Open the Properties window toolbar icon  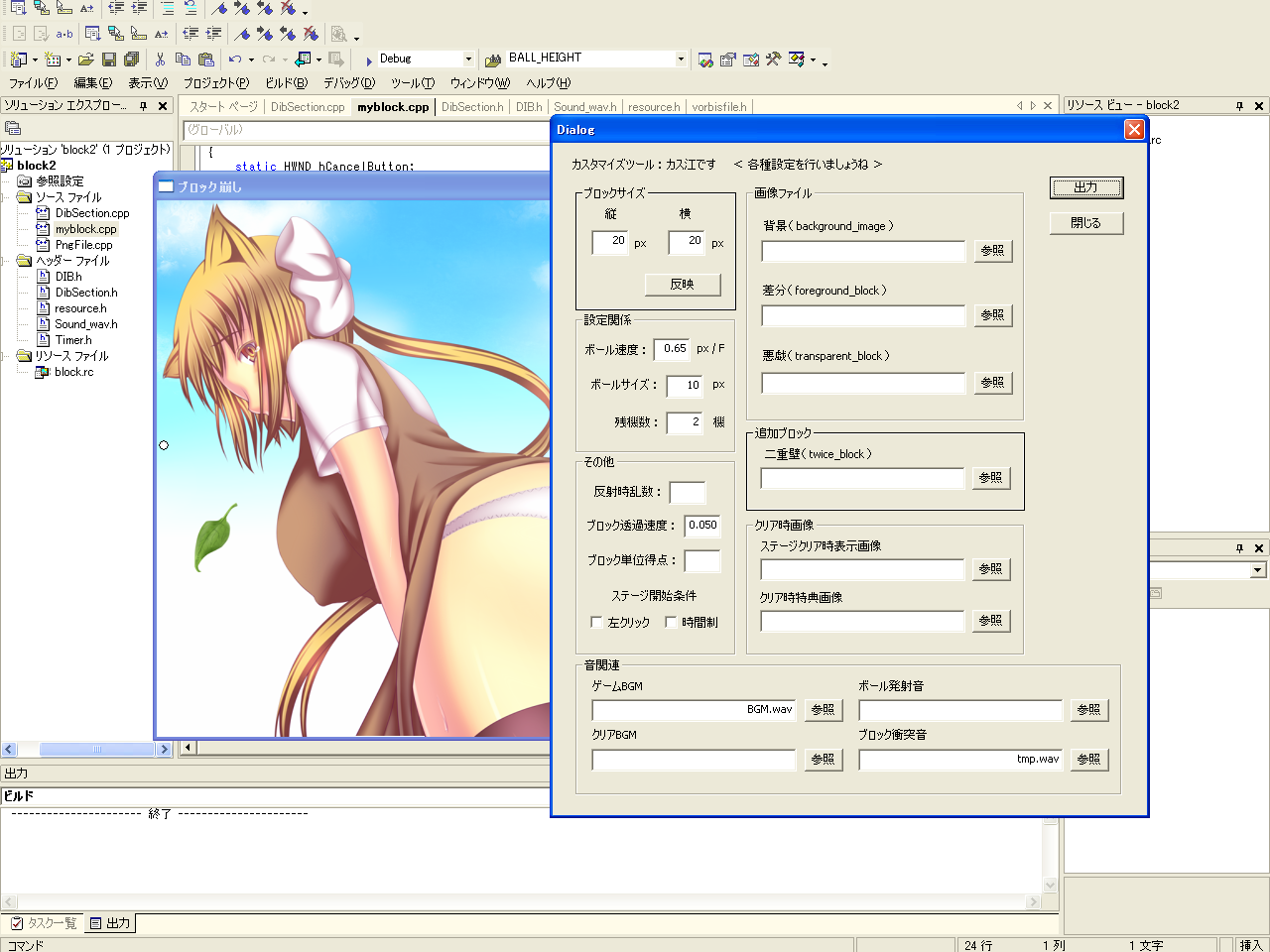click(x=728, y=59)
